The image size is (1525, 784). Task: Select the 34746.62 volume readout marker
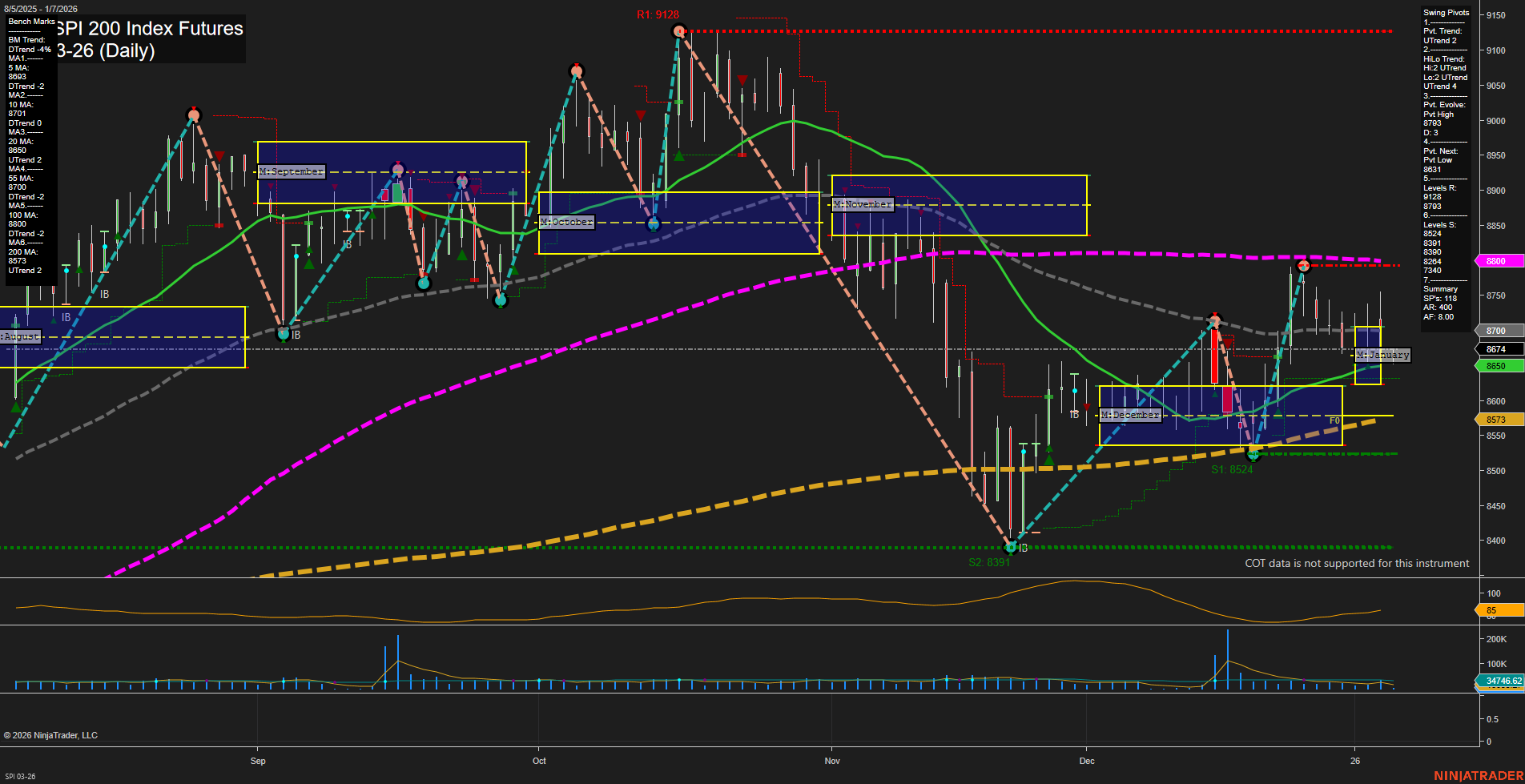1502,680
